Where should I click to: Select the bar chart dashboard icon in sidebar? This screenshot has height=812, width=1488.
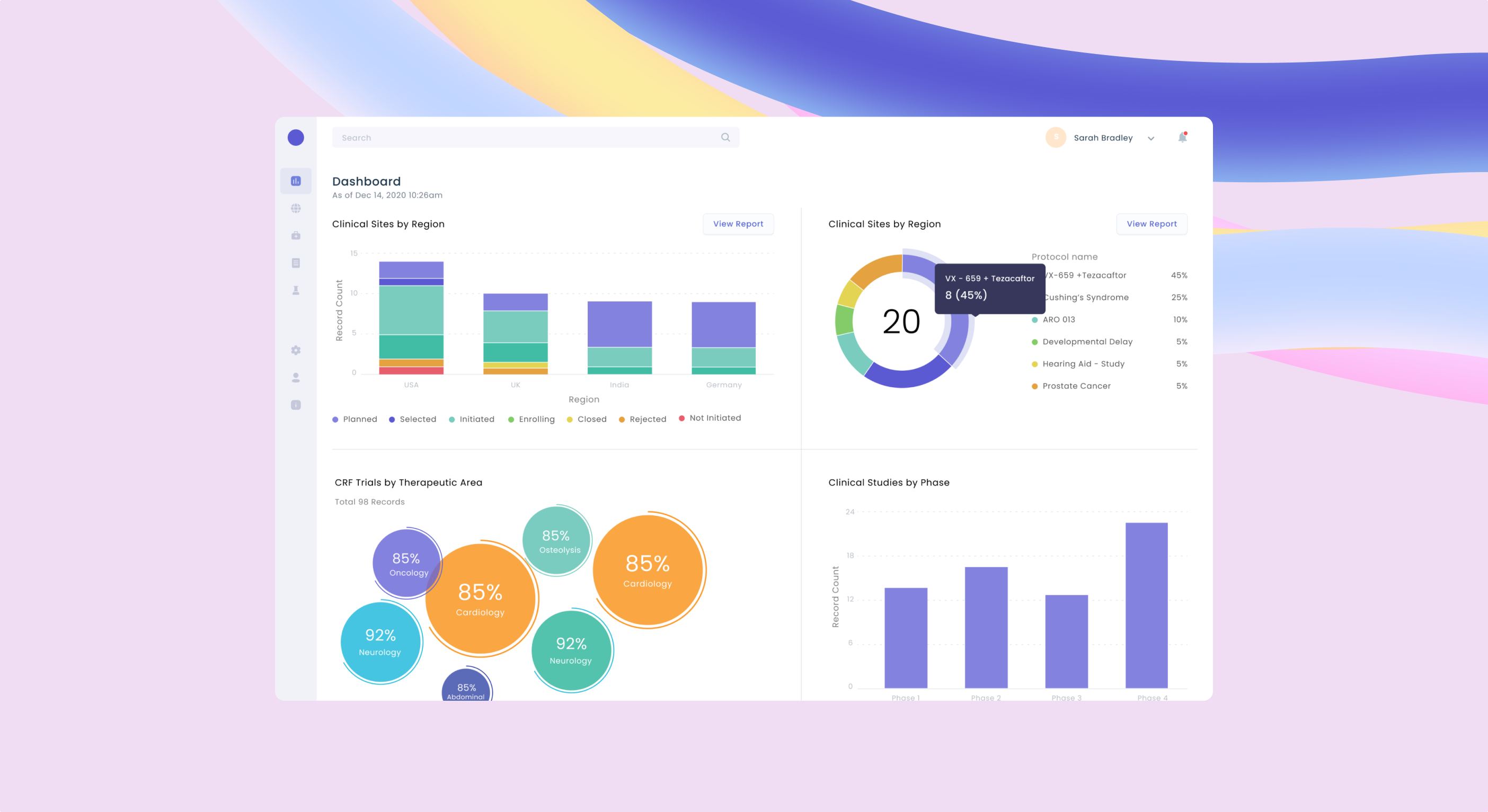click(x=296, y=181)
